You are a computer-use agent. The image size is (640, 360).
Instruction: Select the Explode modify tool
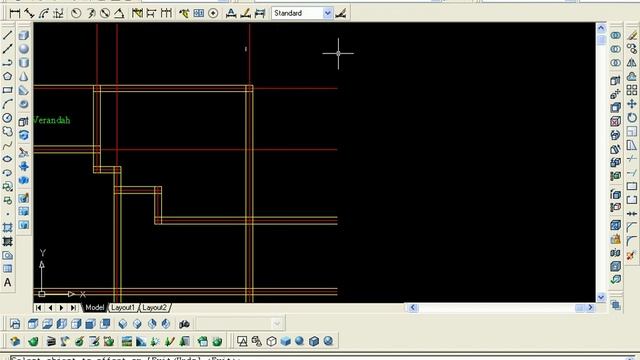coord(632,256)
